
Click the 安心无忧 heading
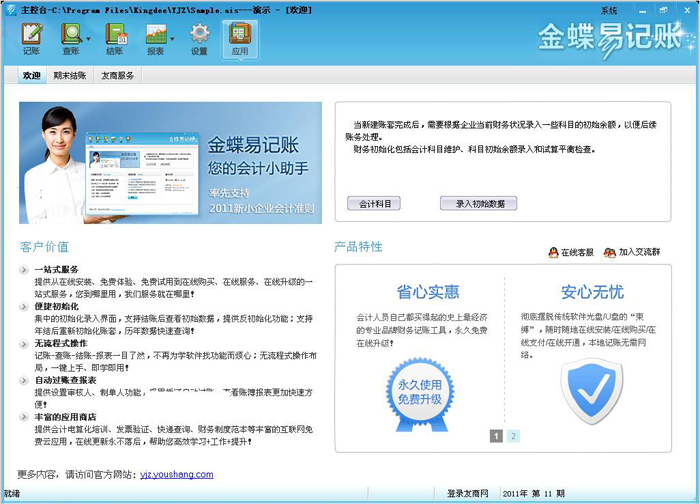(592, 292)
